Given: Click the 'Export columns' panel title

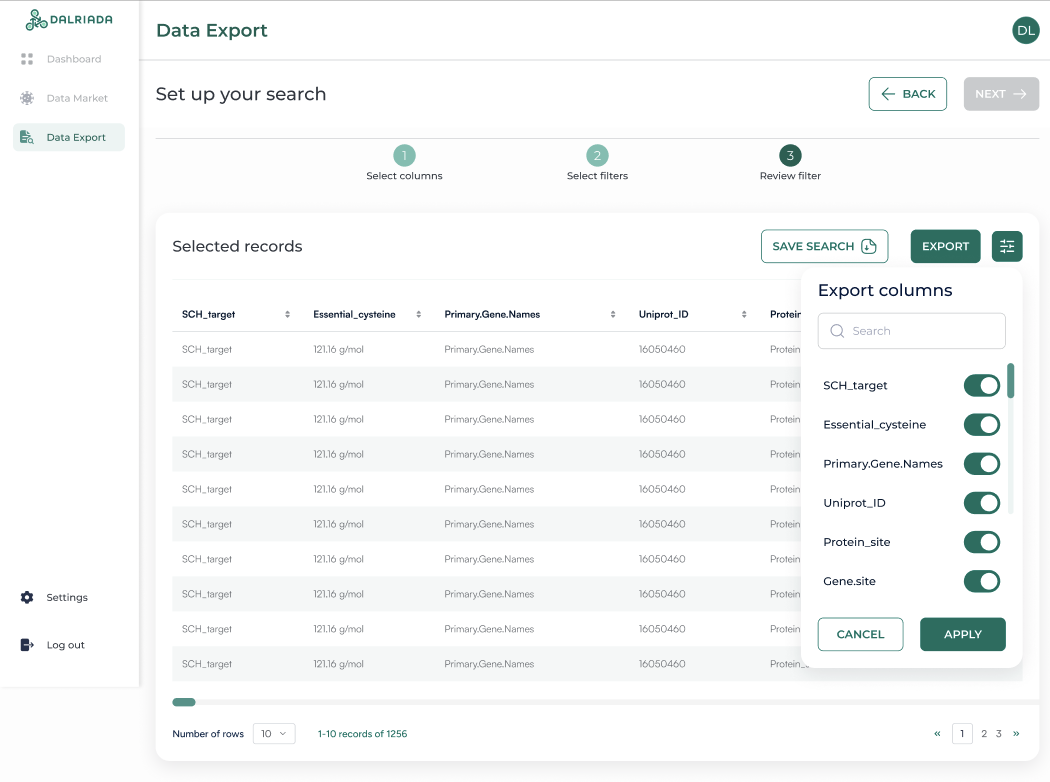Looking at the screenshot, I should click(x=885, y=290).
